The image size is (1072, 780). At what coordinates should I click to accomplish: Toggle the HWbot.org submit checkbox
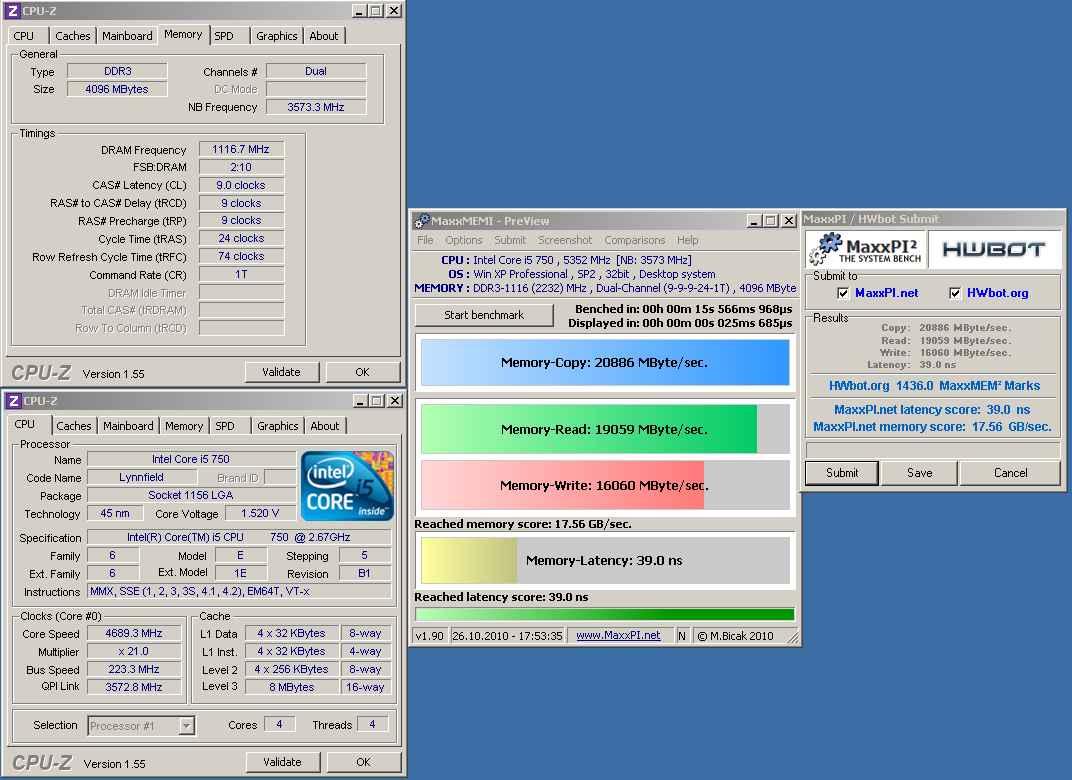[955, 293]
